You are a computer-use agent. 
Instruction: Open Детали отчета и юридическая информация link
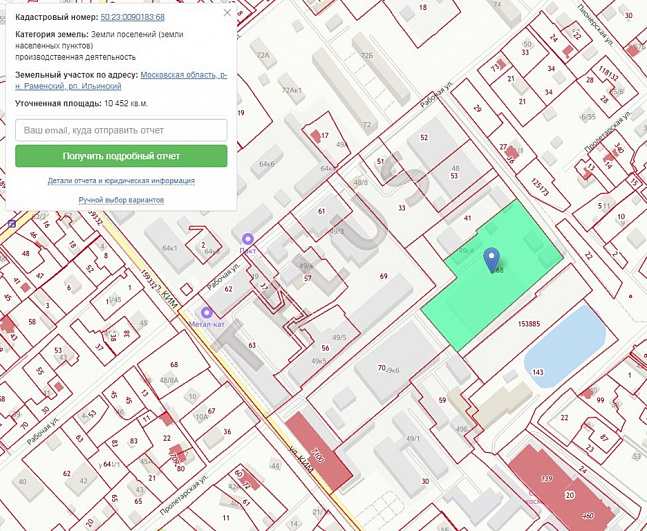tap(121, 181)
